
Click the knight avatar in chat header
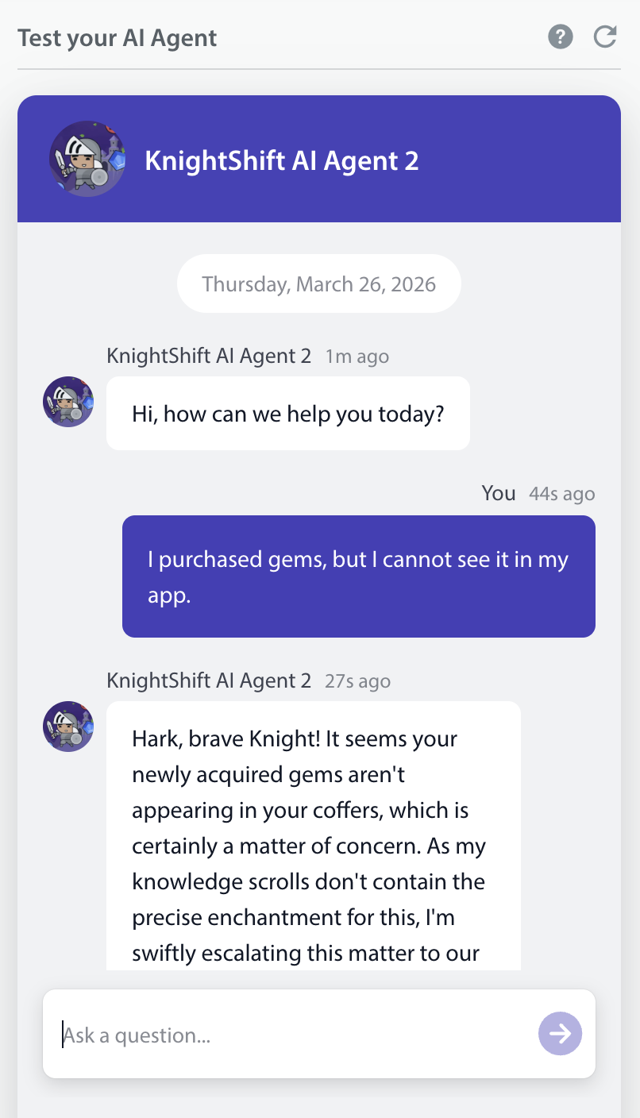[88, 159]
